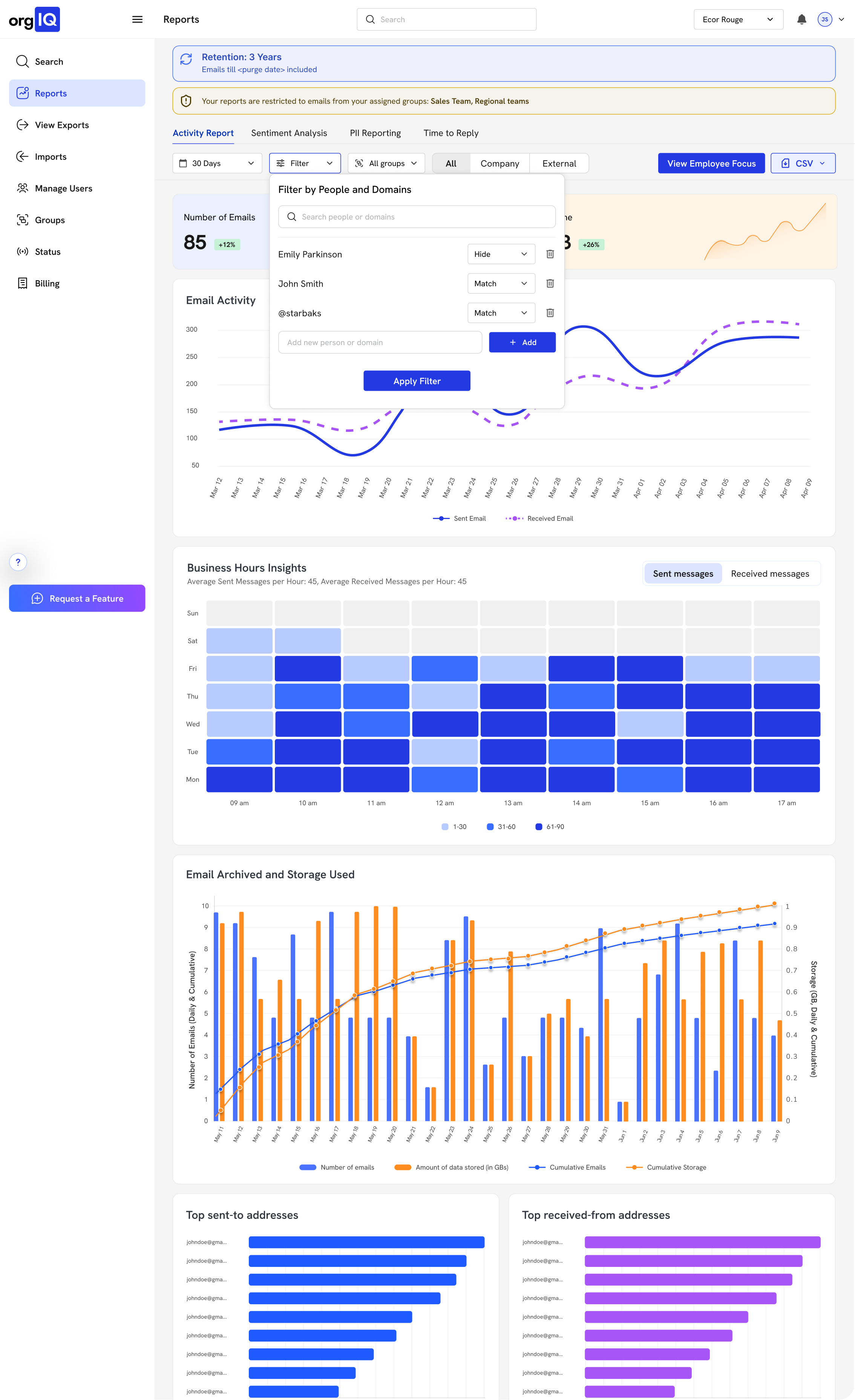
Task: Click the help question mark icon
Action: 18,562
